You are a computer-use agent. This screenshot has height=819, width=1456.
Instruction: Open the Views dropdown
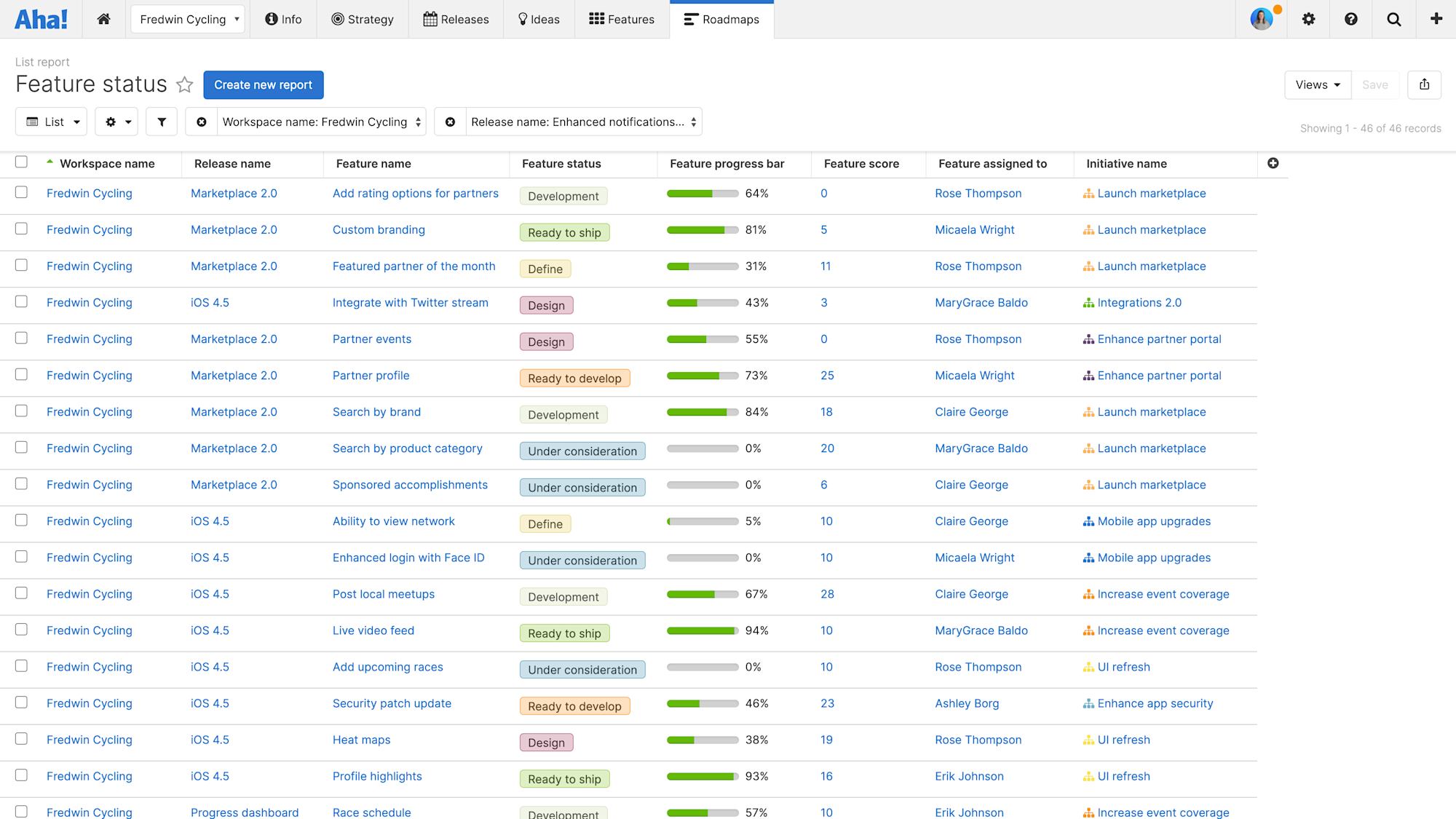pos(1317,84)
